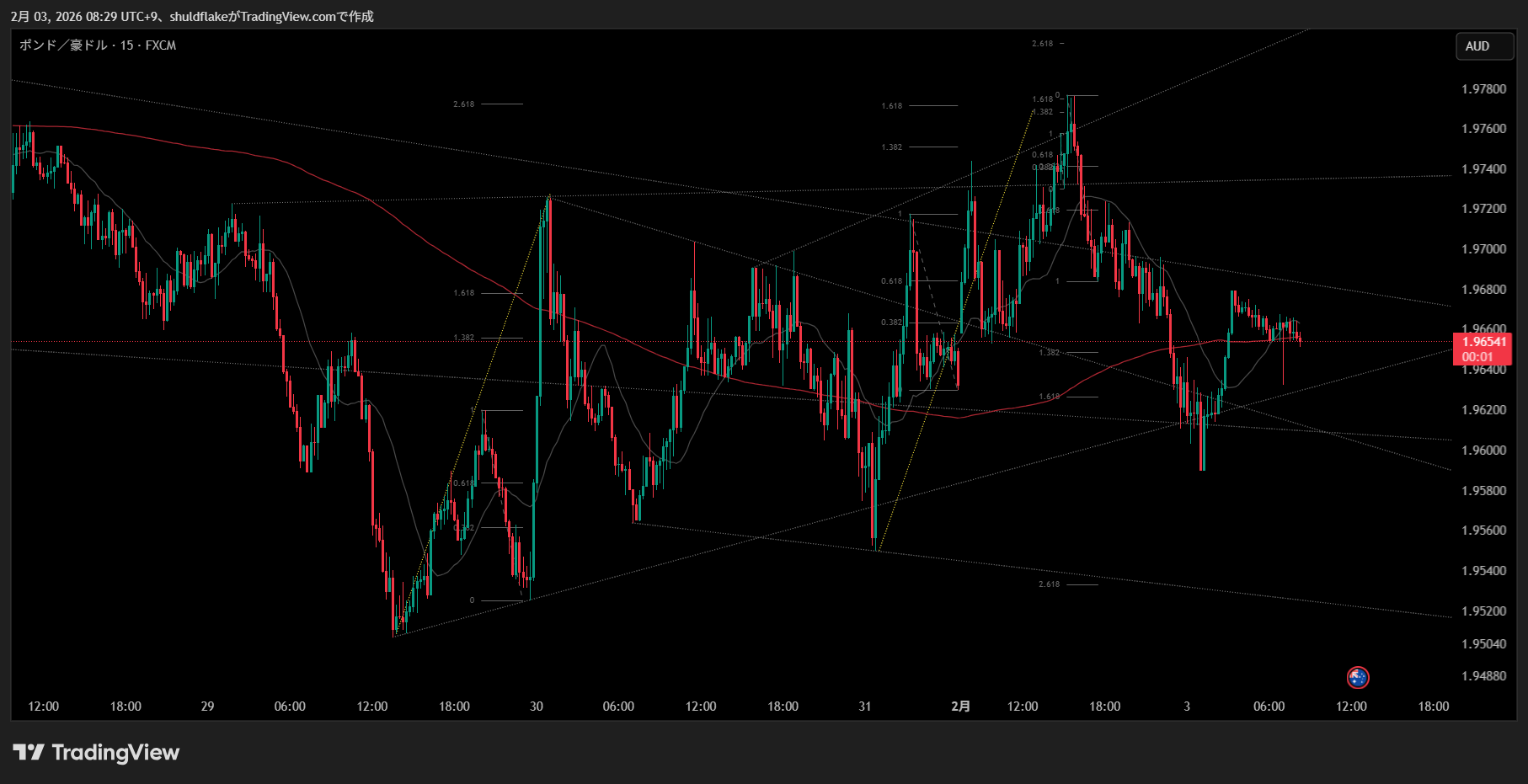1528x784 pixels.
Task: Click the leftmost 2.618 Fibonacci level label
Action: pyautogui.click(x=463, y=104)
